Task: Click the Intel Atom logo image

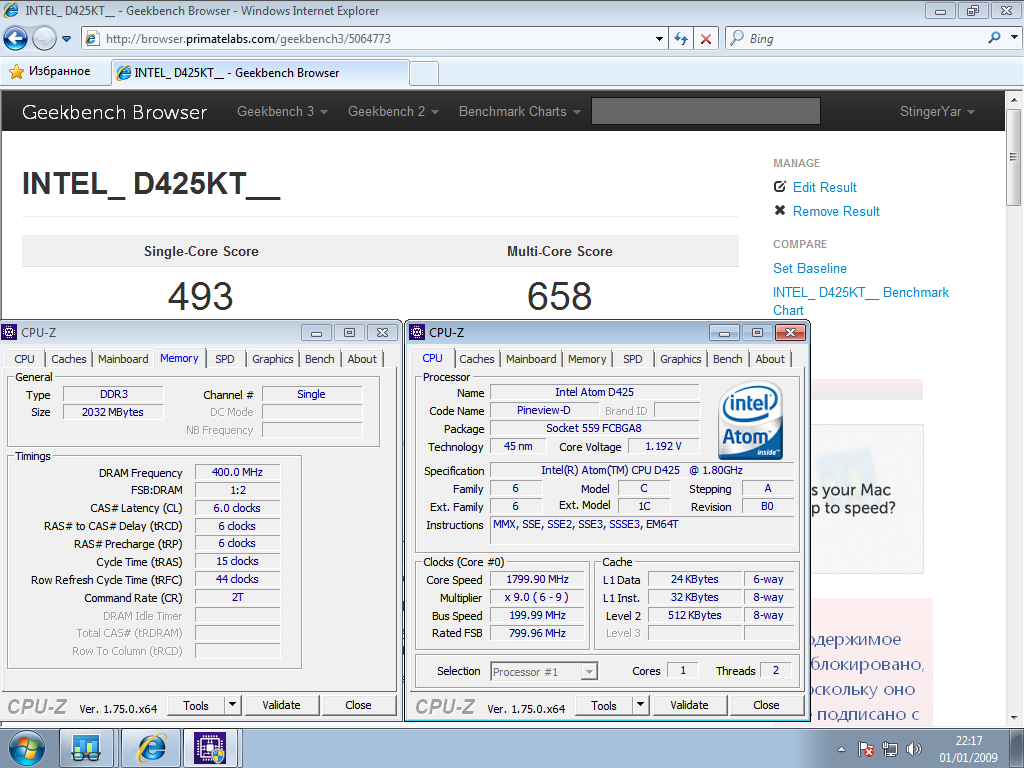Action: tap(751, 421)
